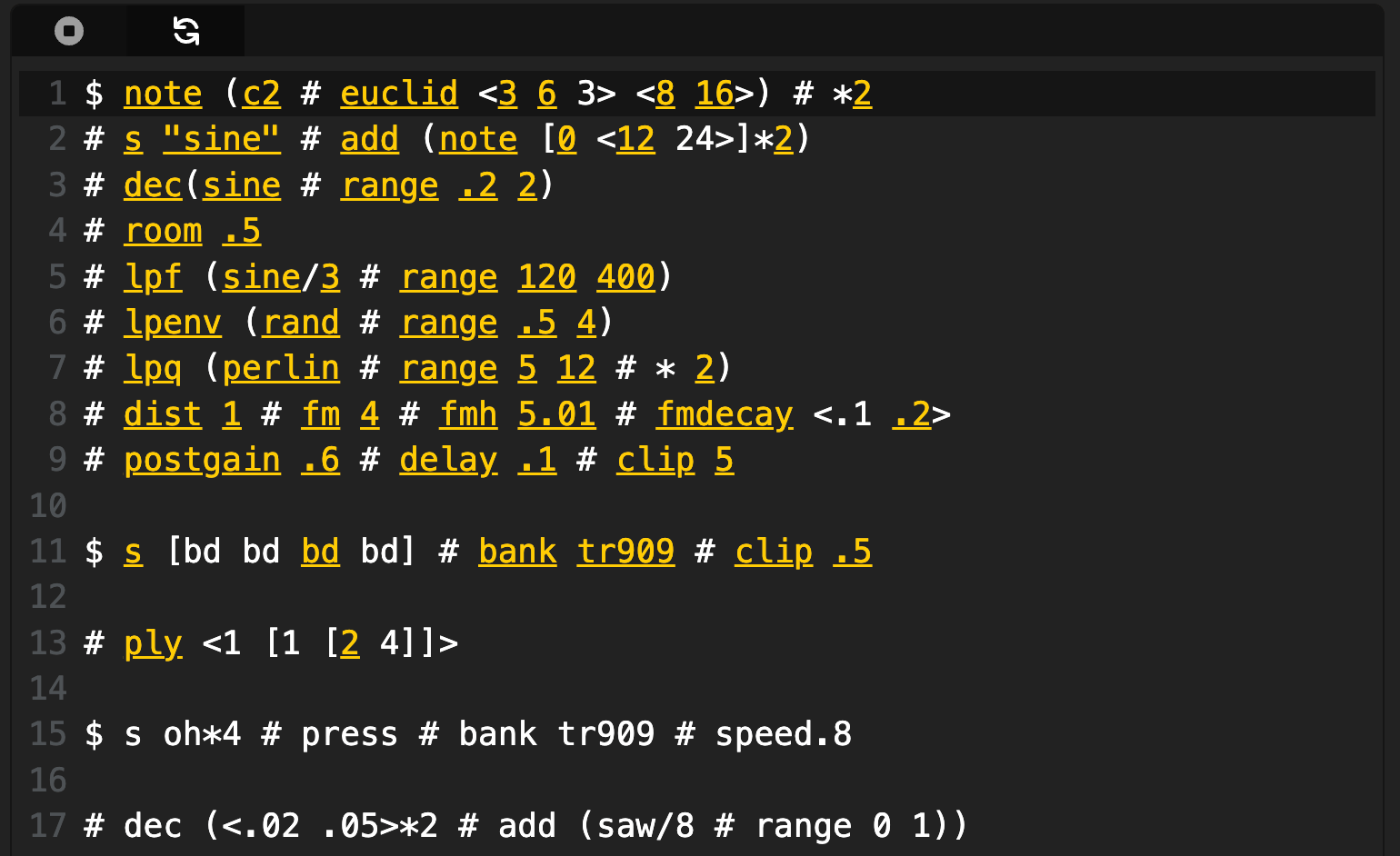This screenshot has width=1400, height=856.
Task: Click the 'delay' keyword on line 9
Action: tap(448, 460)
